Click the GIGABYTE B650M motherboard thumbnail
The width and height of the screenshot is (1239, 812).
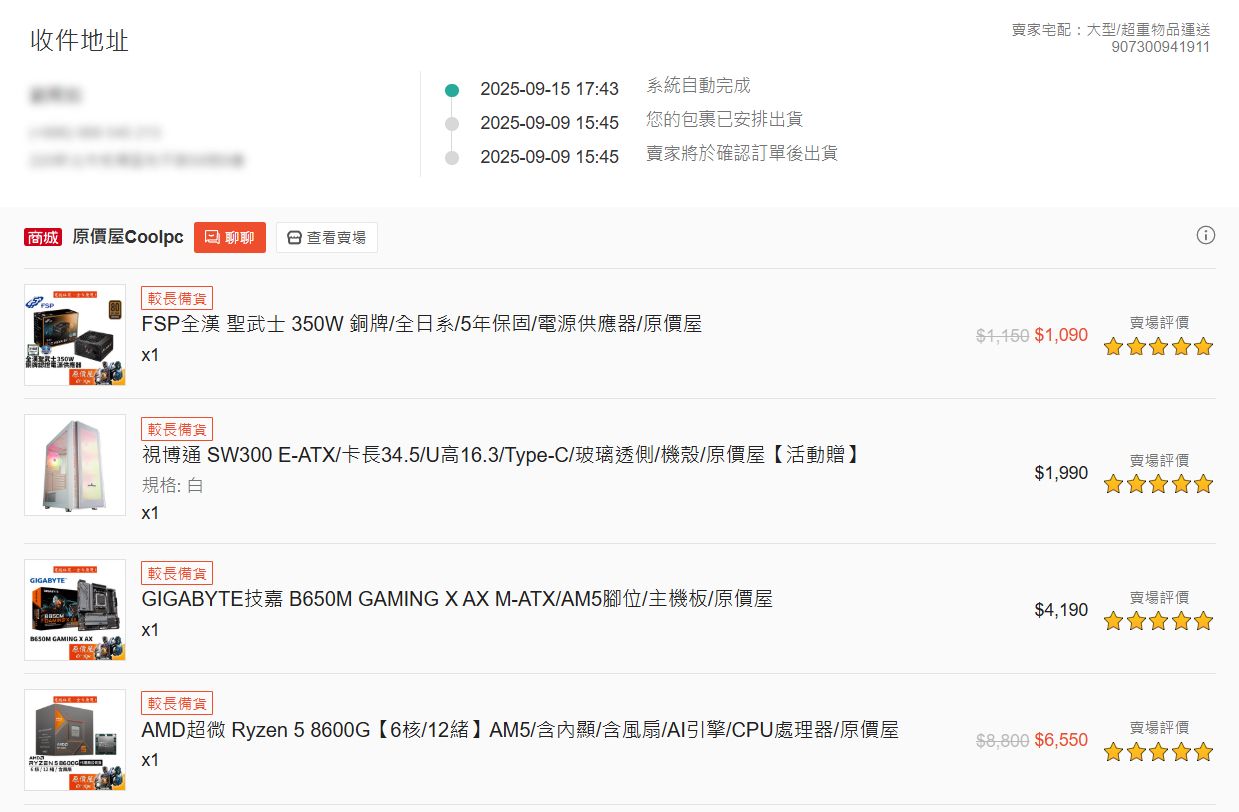pyautogui.click(x=75, y=610)
